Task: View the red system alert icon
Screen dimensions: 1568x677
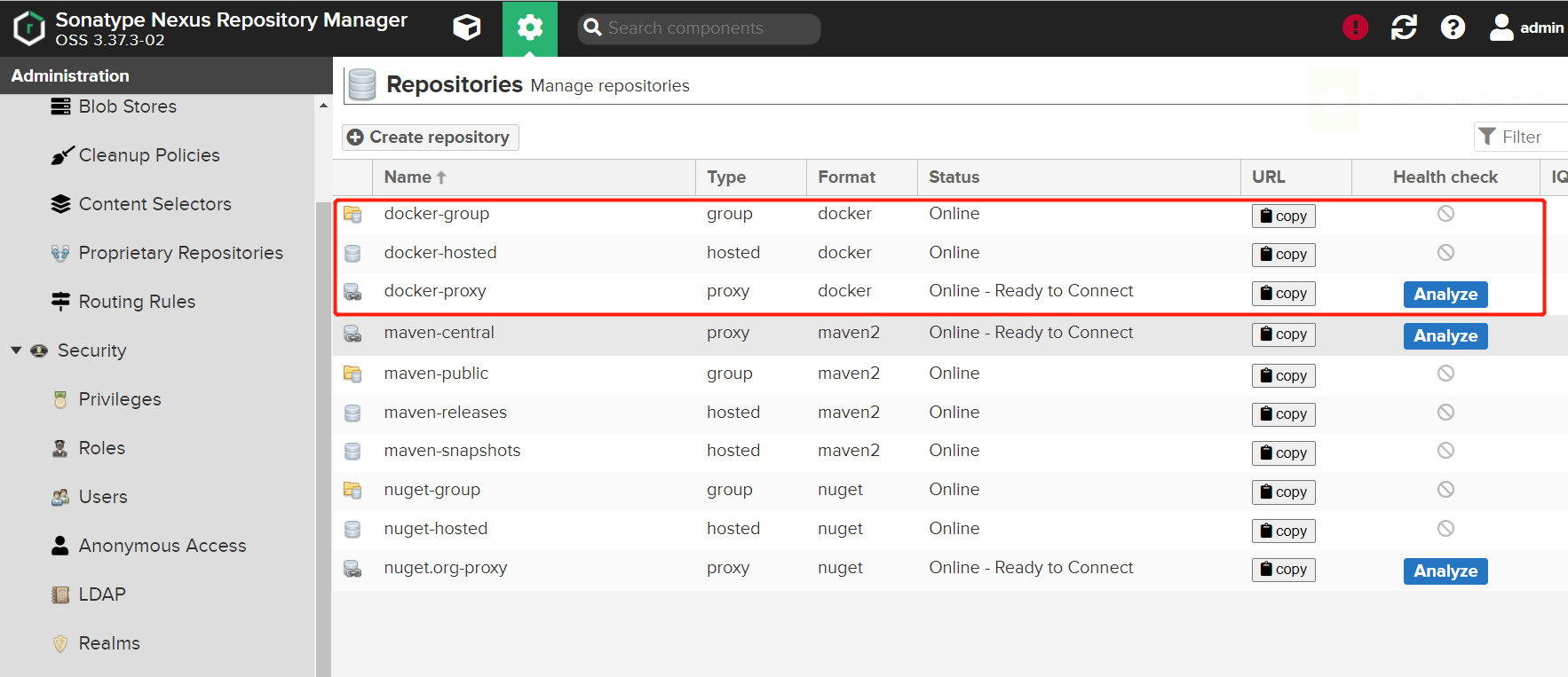Action: pyautogui.click(x=1355, y=28)
